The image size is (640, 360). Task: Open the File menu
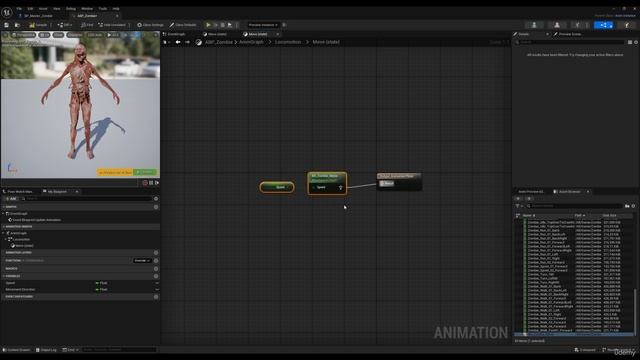19,9
